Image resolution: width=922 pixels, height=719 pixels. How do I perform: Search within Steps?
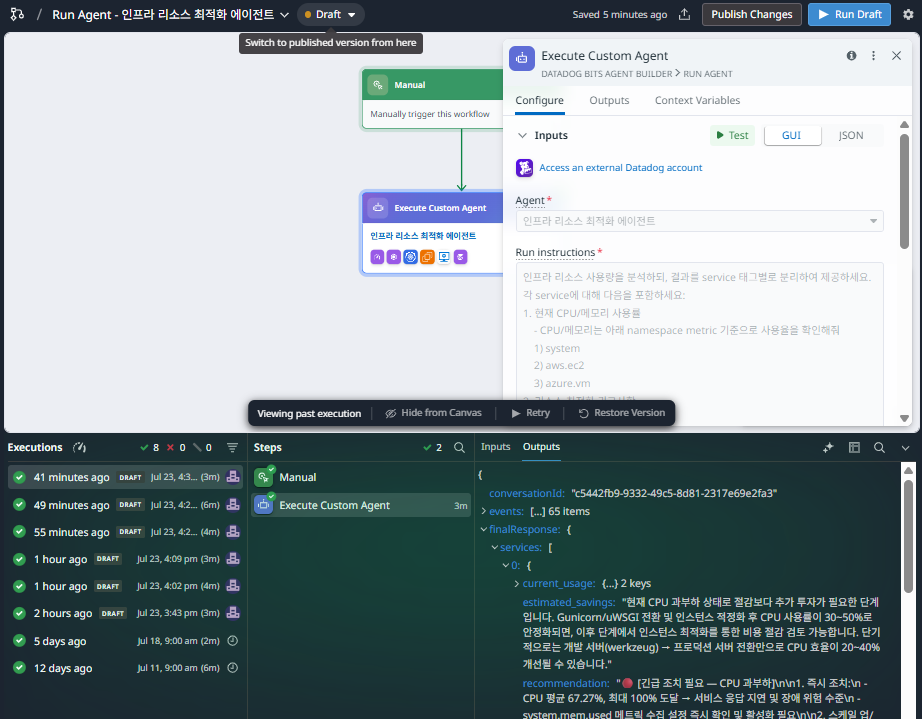tap(459, 447)
